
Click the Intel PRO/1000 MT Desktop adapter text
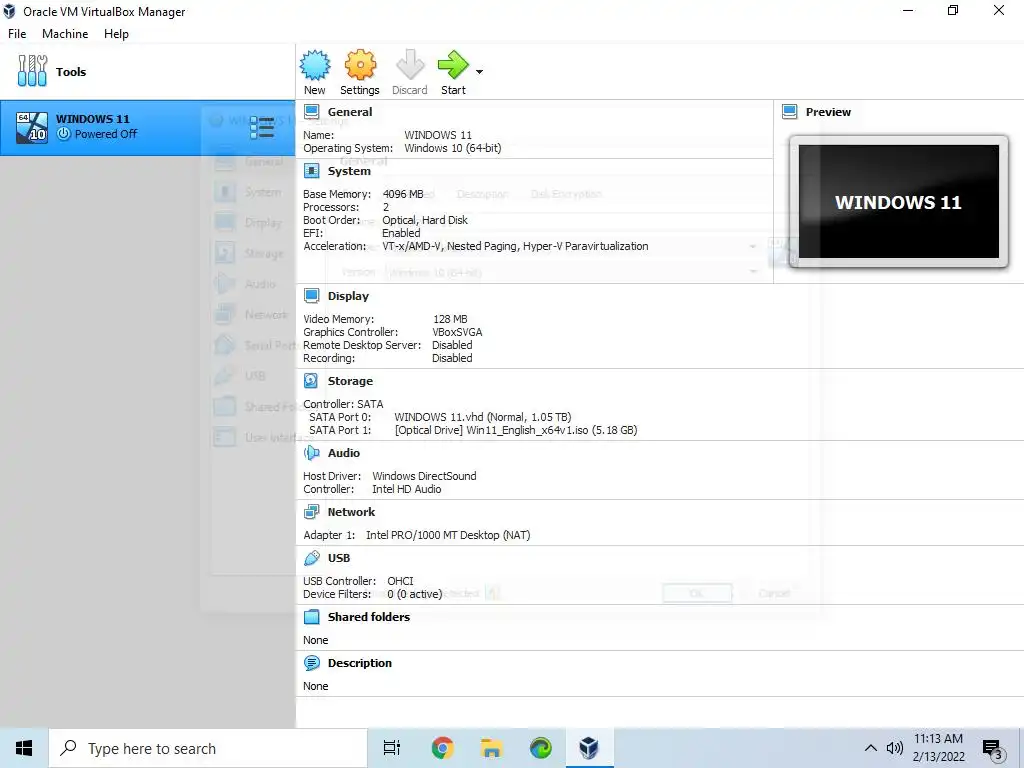[x=448, y=535]
